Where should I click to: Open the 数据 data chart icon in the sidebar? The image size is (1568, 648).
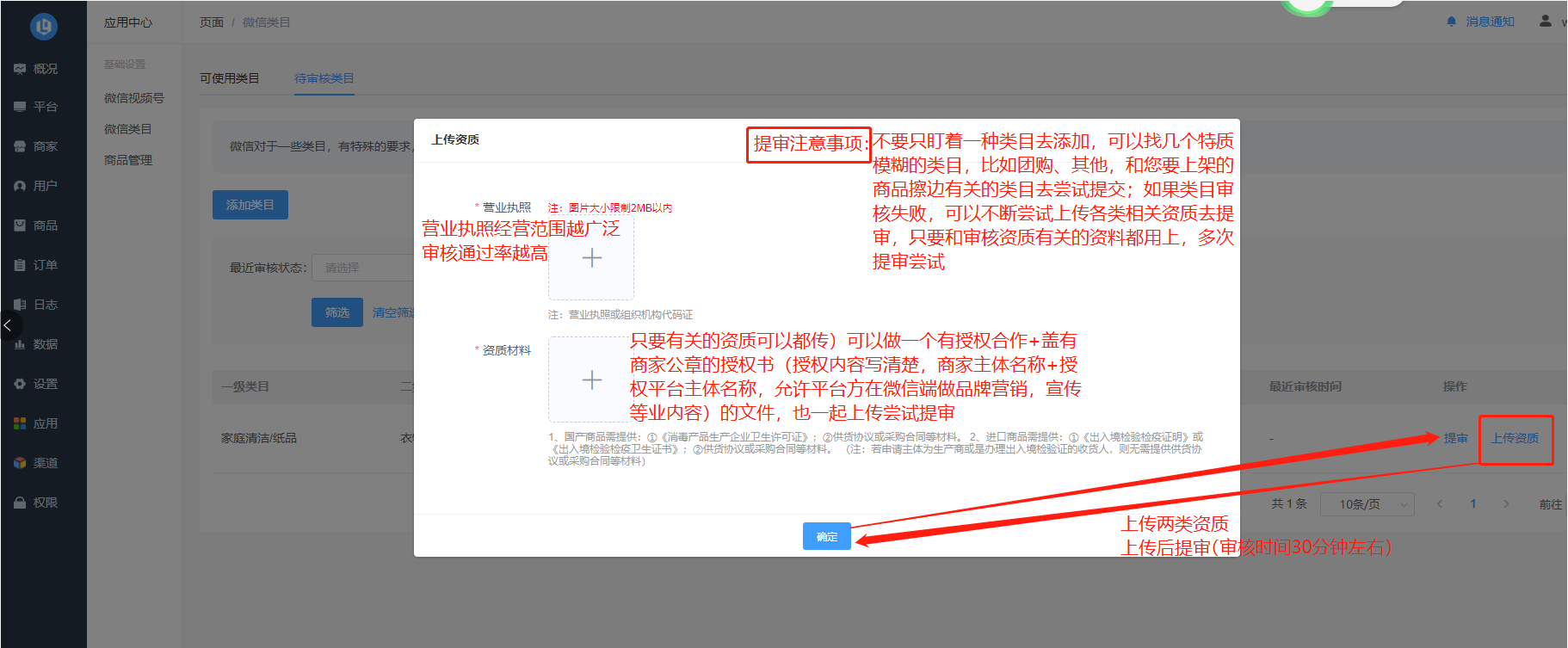pyautogui.click(x=20, y=344)
